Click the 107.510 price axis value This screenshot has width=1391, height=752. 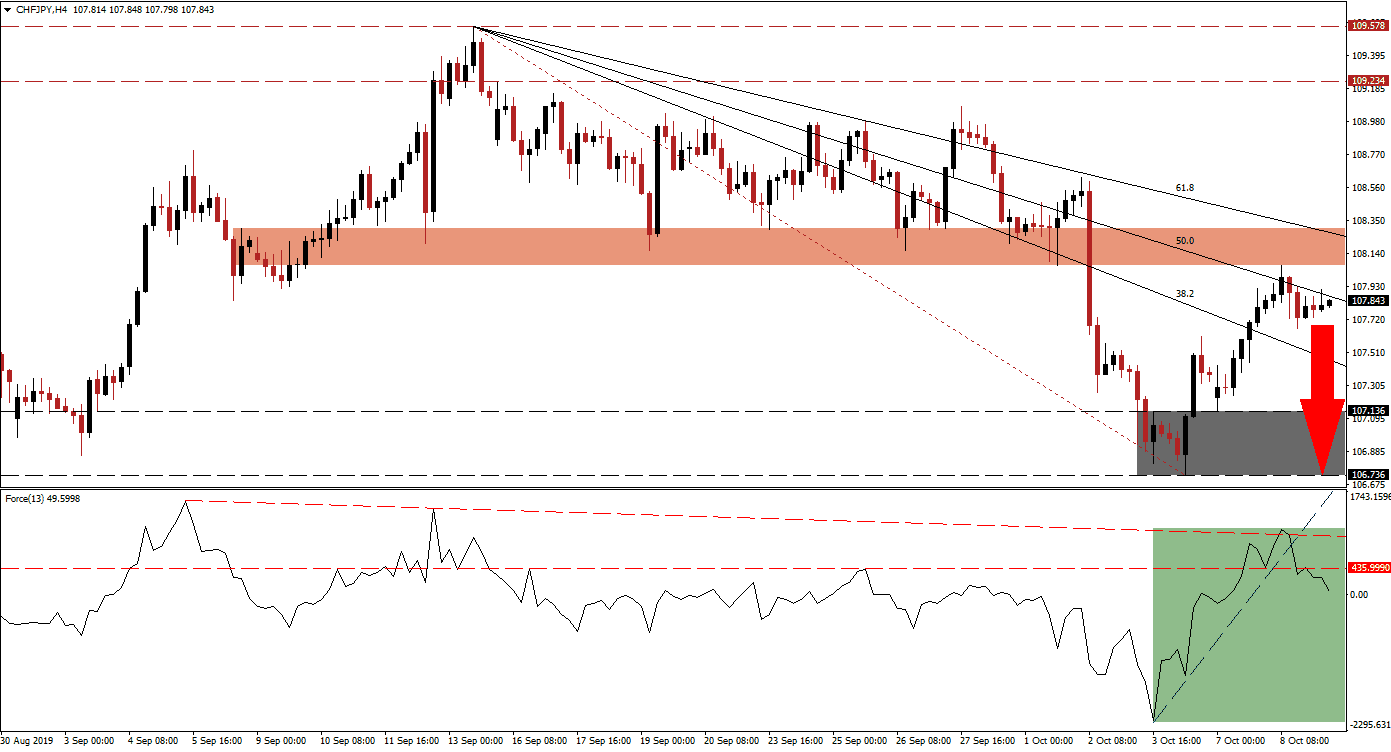[1368, 353]
